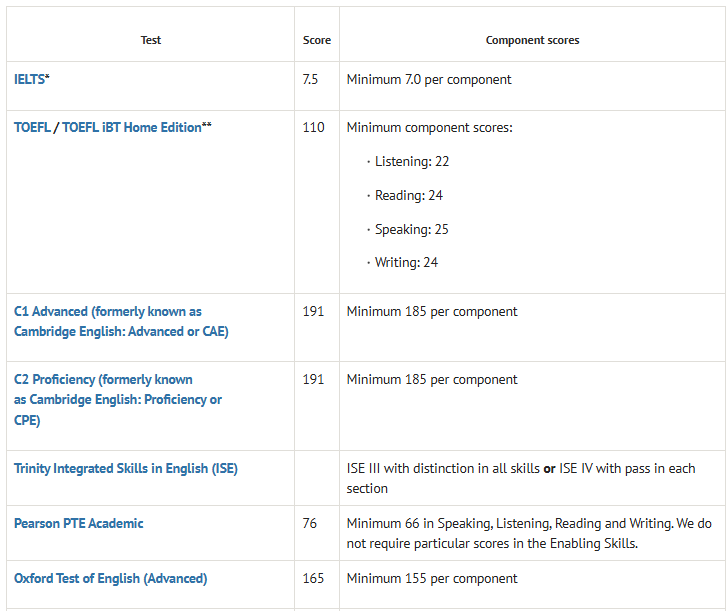728x611 pixels.
Task: Click the IELTS score 7.5 cell
Action: 310,79
